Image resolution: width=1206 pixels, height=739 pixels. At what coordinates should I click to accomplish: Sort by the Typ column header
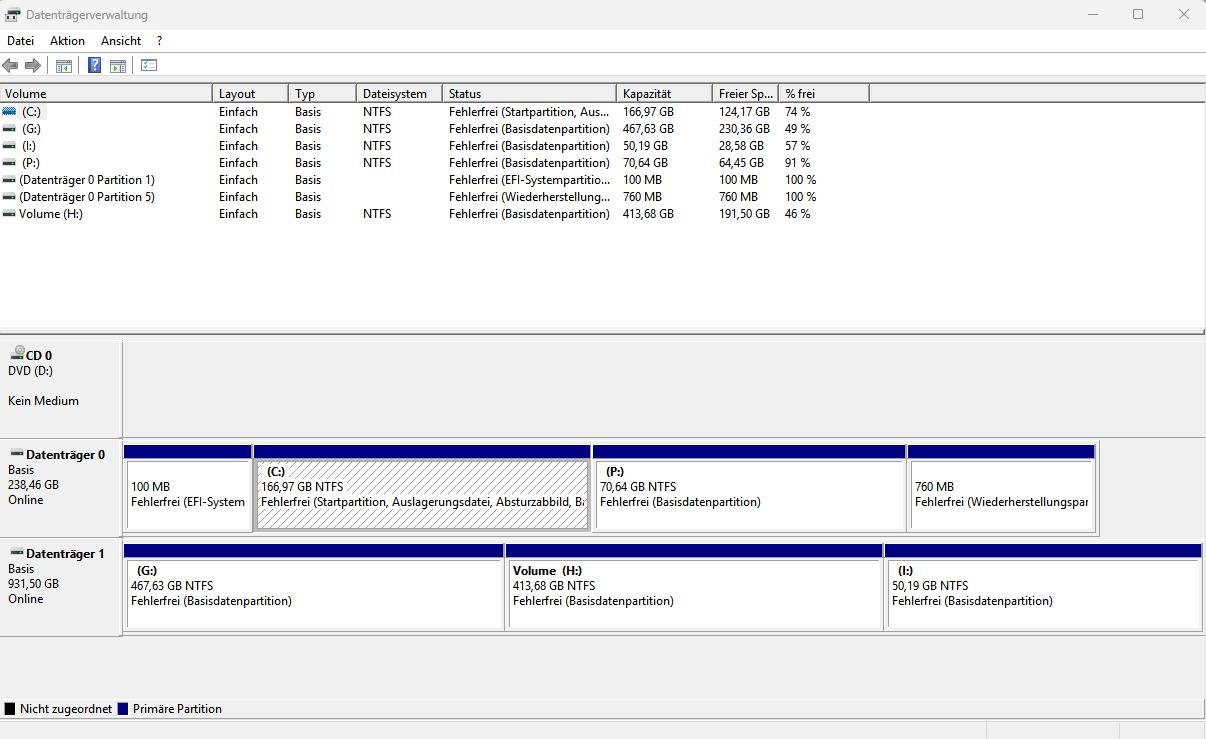pos(322,94)
